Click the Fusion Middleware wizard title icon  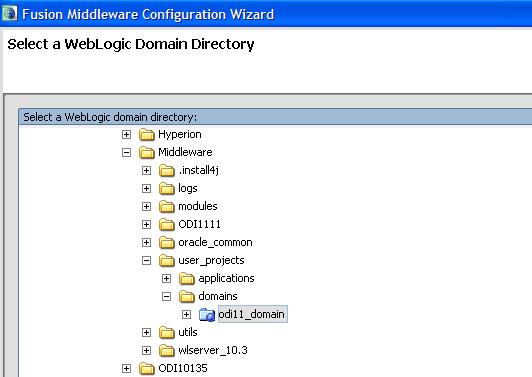click(9, 14)
